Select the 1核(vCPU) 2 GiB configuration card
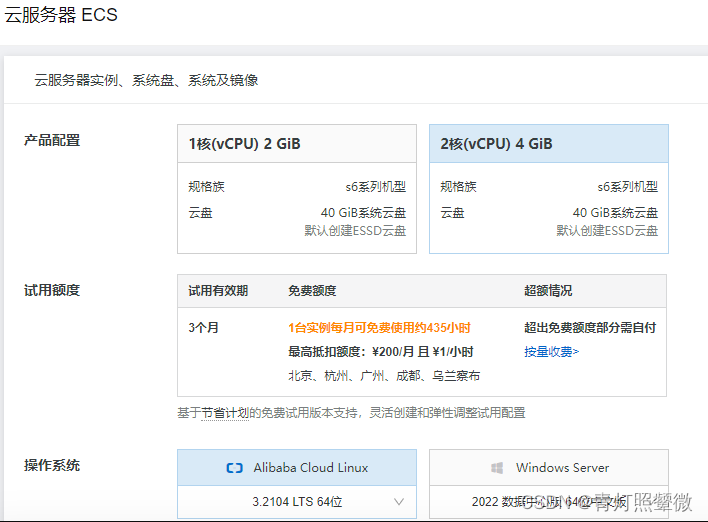 tap(297, 189)
